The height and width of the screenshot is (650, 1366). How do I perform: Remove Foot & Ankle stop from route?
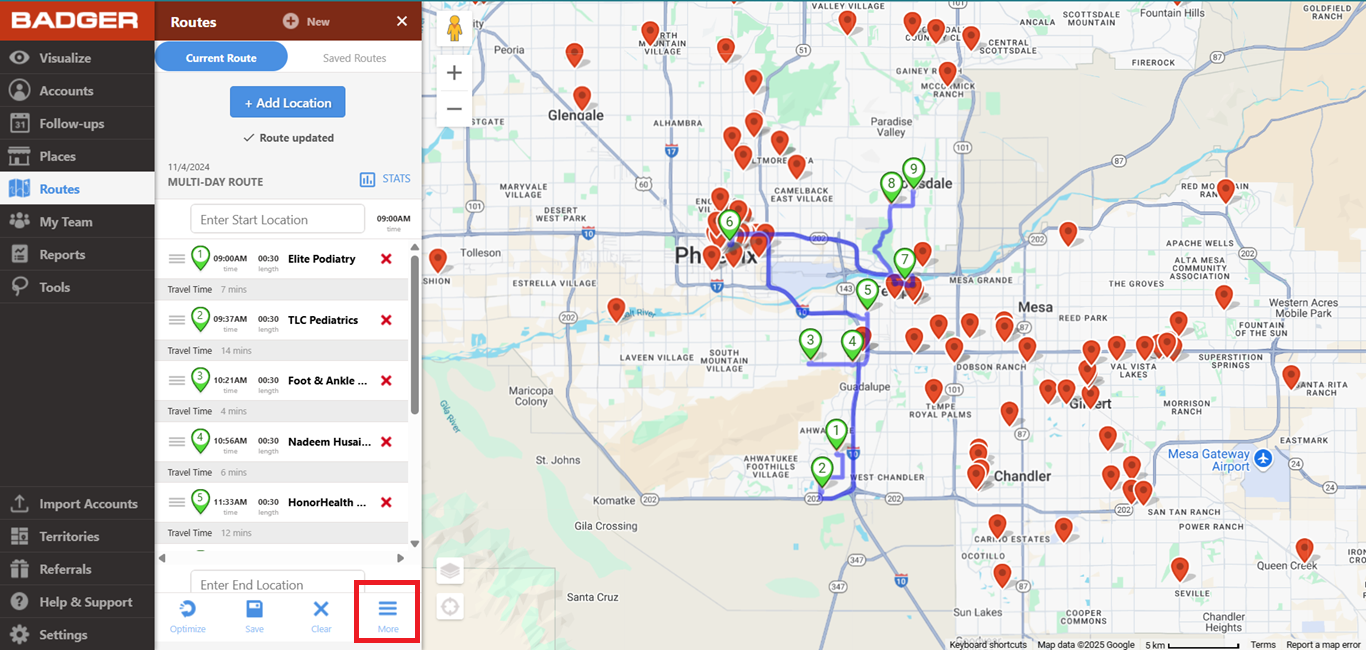[386, 381]
